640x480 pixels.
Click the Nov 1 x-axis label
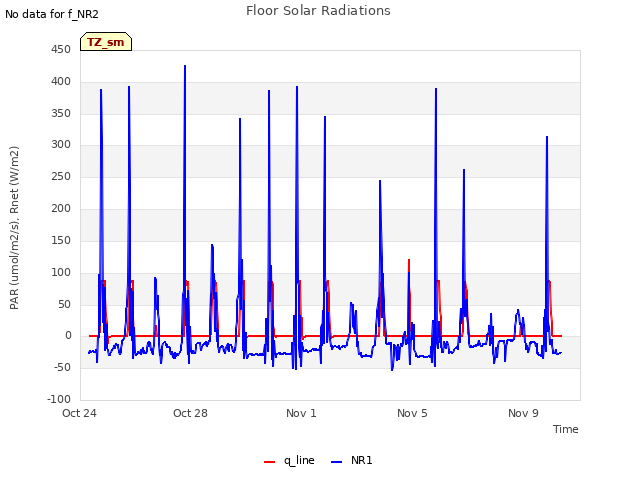(x=301, y=413)
